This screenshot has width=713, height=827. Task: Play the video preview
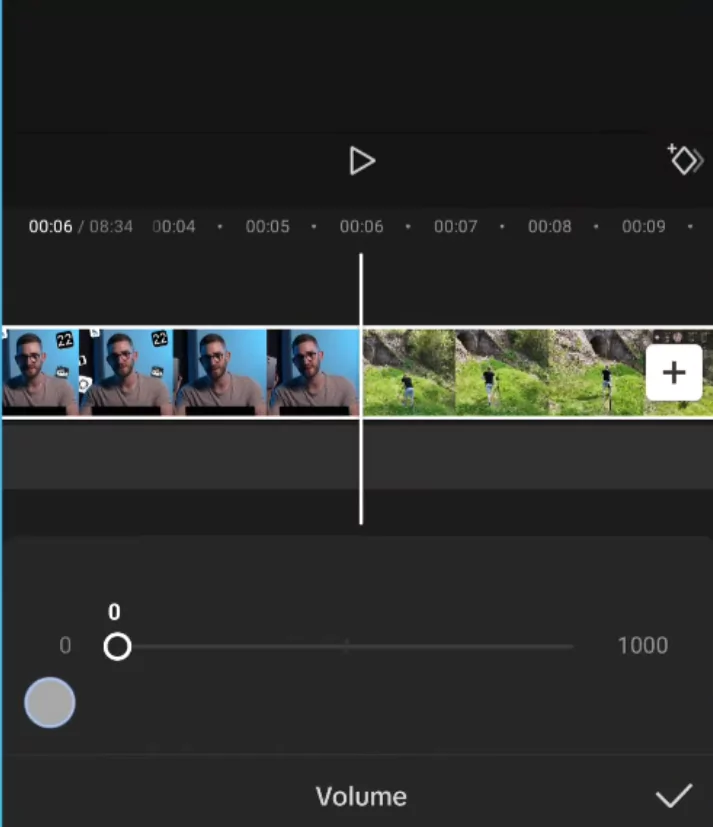[362, 161]
